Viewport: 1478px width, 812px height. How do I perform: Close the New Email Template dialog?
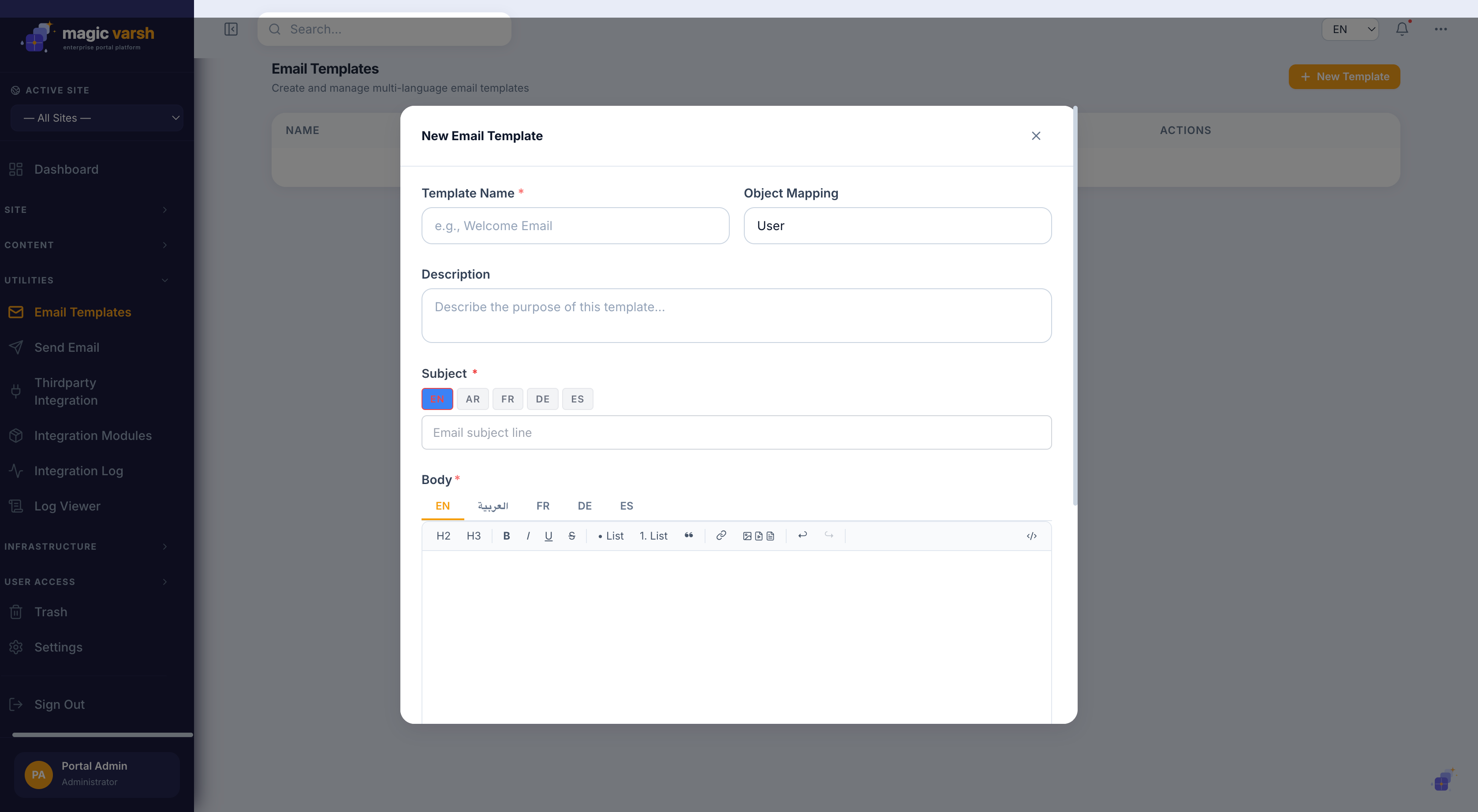pyautogui.click(x=1036, y=136)
